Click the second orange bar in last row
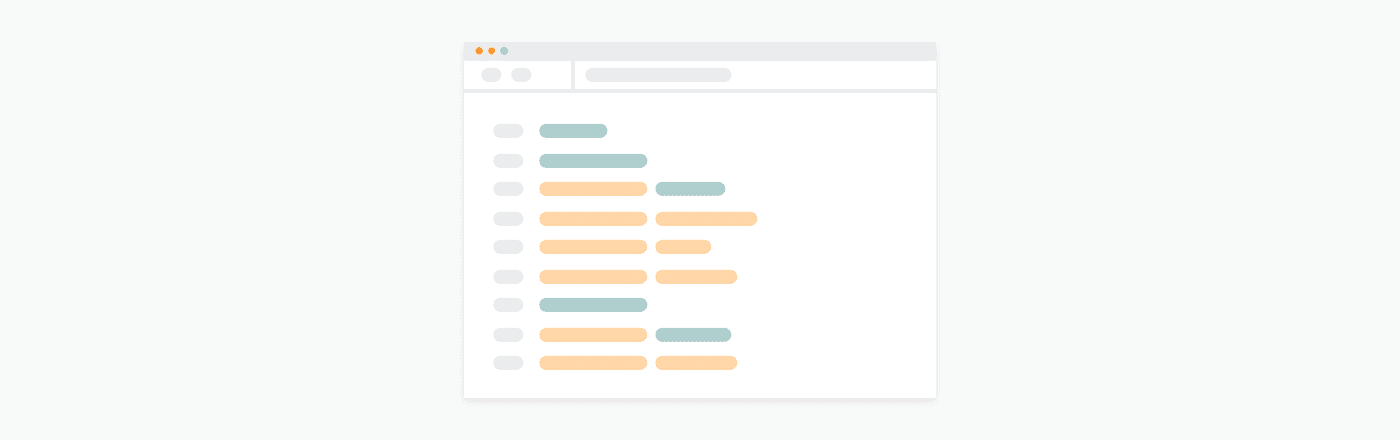1400x440 pixels. tap(696, 363)
